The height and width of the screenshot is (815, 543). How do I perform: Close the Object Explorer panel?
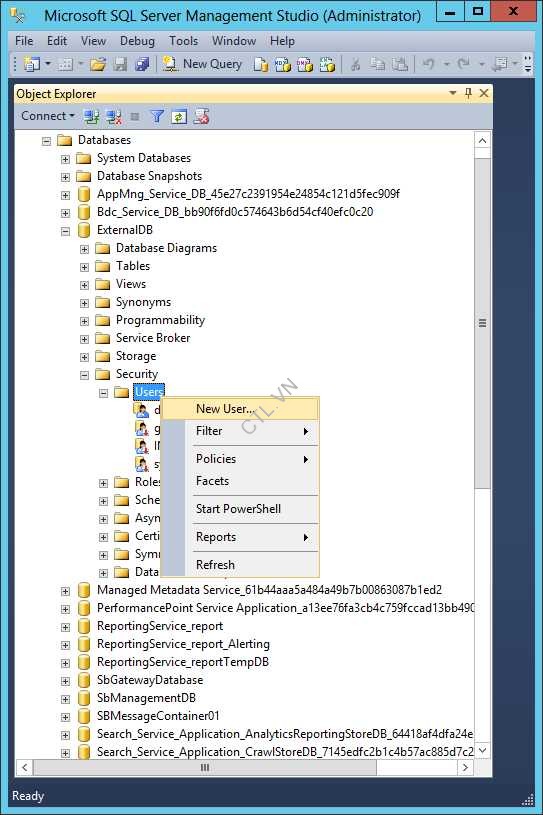[484, 93]
